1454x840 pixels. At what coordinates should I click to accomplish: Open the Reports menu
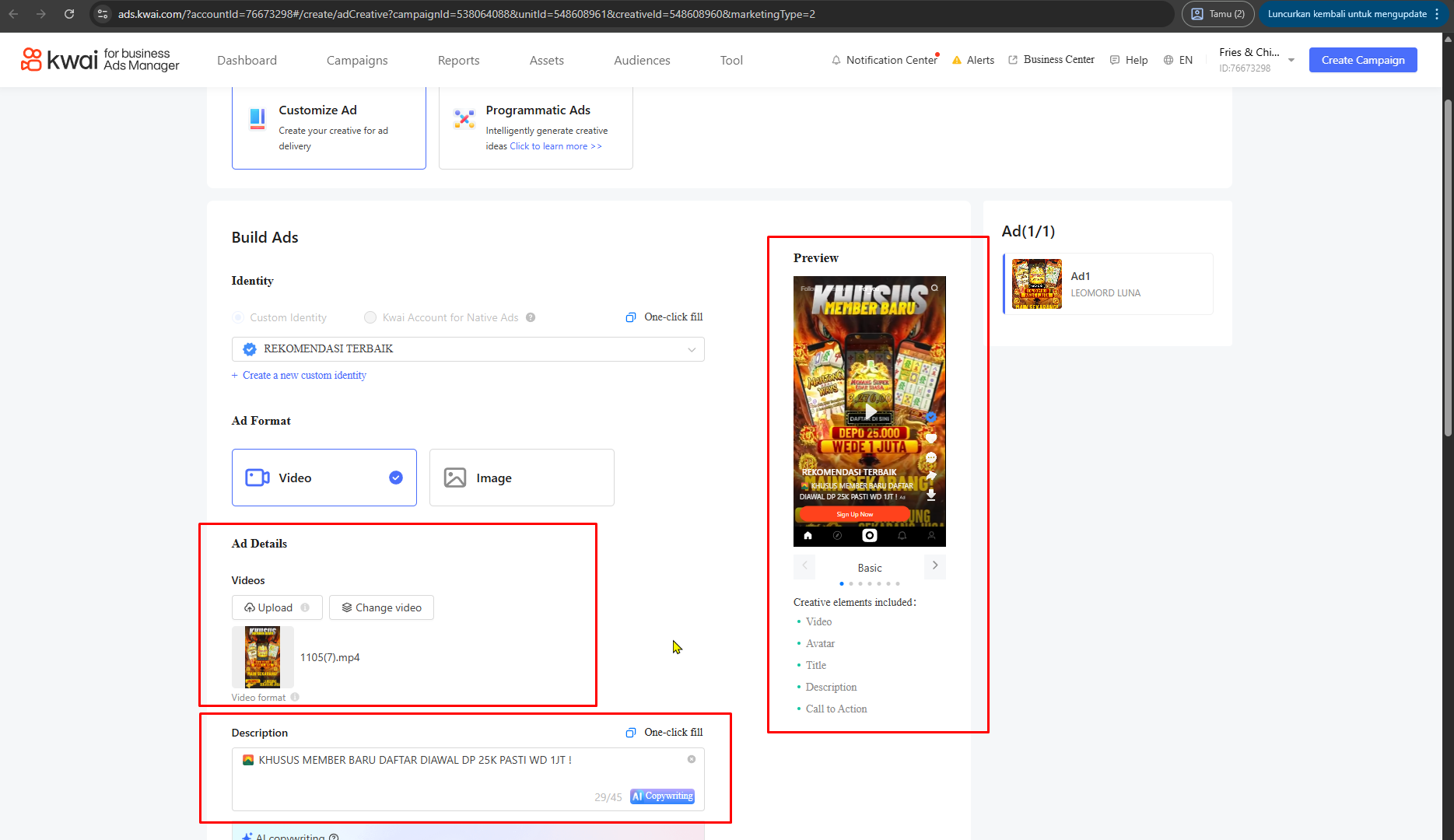click(458, 60)
